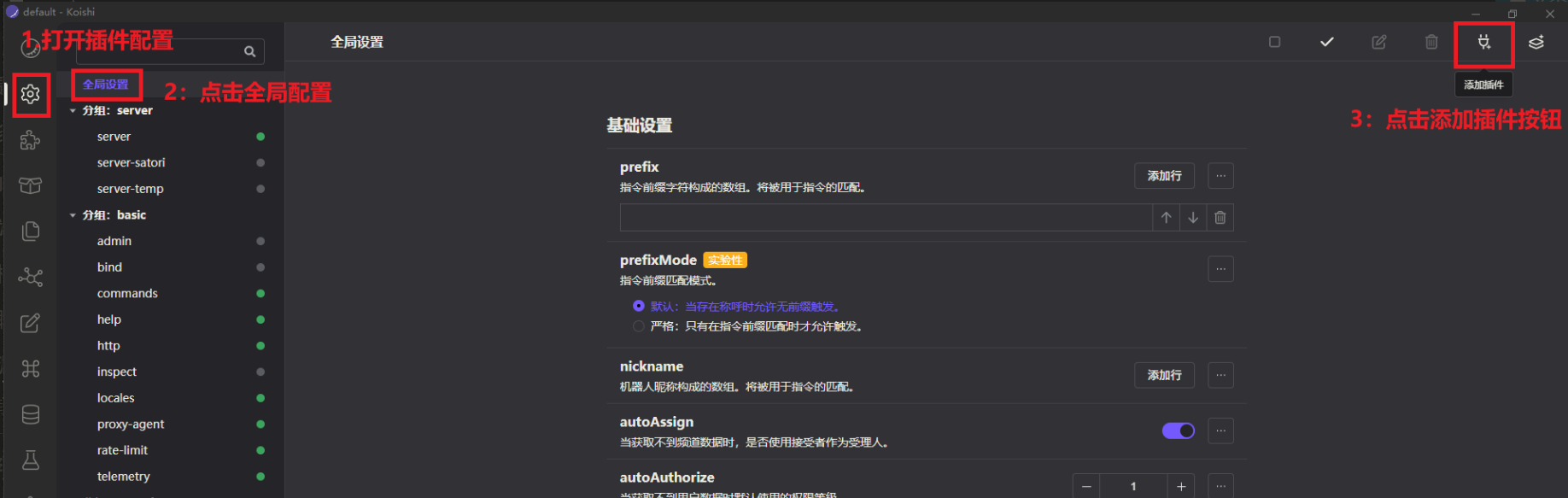Select the strict prefixMode radio option

pyautogui.click(x=639, y=326)
